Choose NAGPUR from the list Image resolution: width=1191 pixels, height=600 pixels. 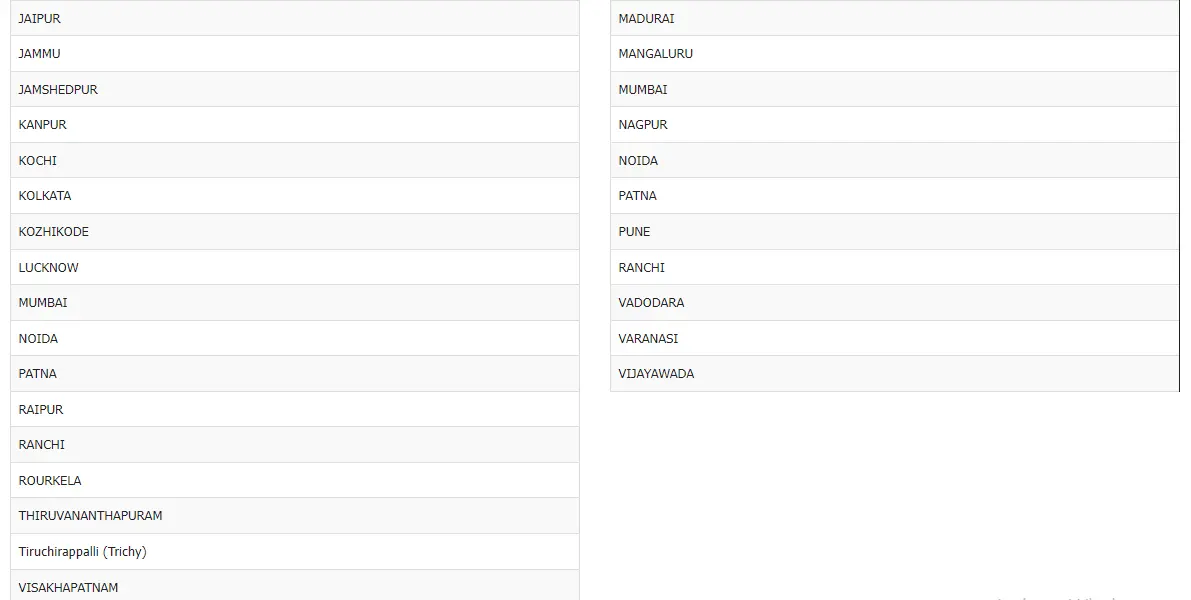(x=643, y=125)
